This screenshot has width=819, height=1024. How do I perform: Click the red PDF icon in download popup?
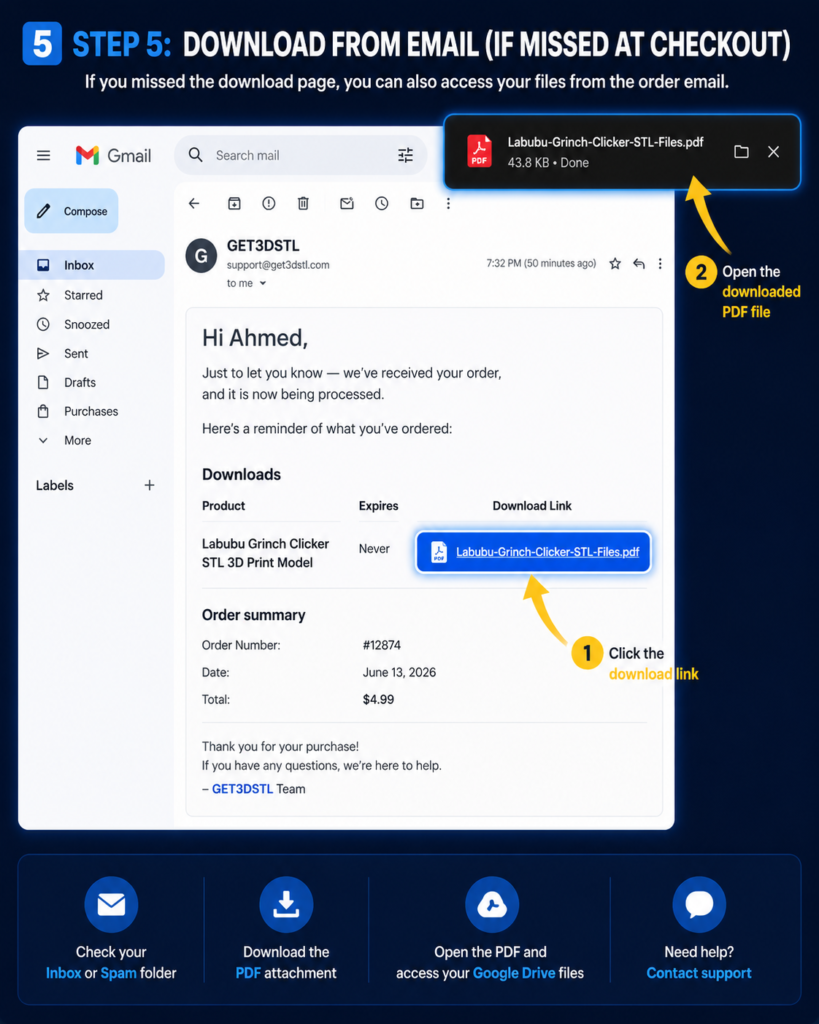pos(479,151)
